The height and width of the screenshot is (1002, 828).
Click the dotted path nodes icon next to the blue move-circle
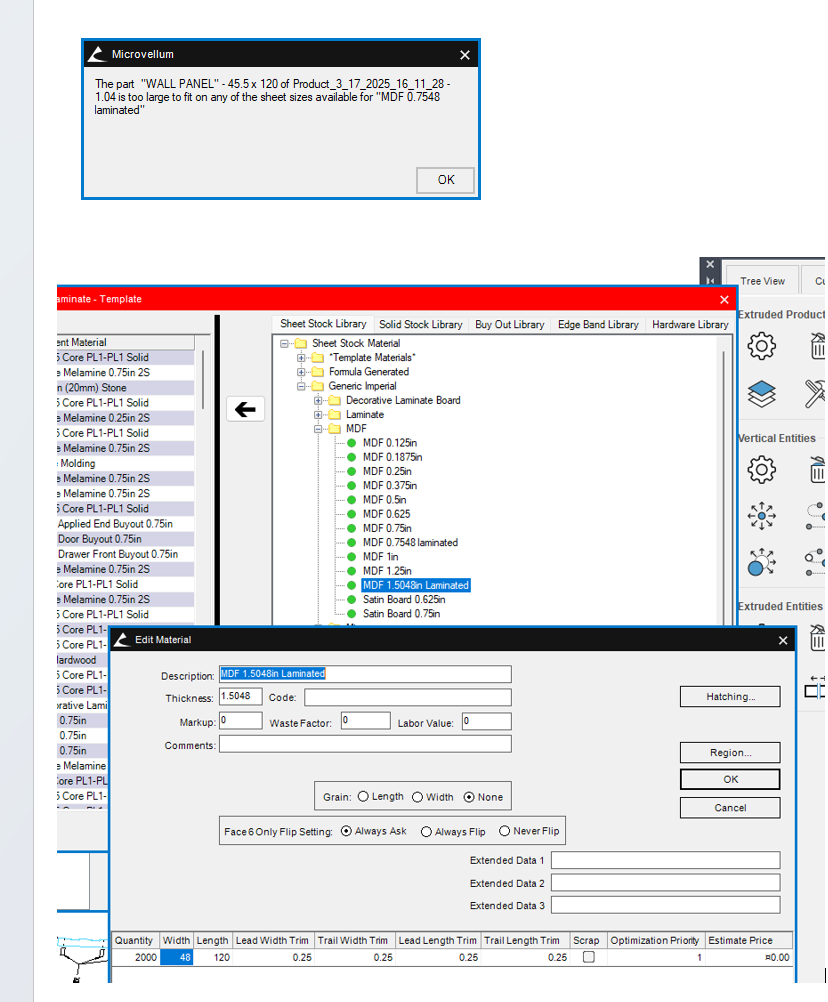(x=815, y=562)
